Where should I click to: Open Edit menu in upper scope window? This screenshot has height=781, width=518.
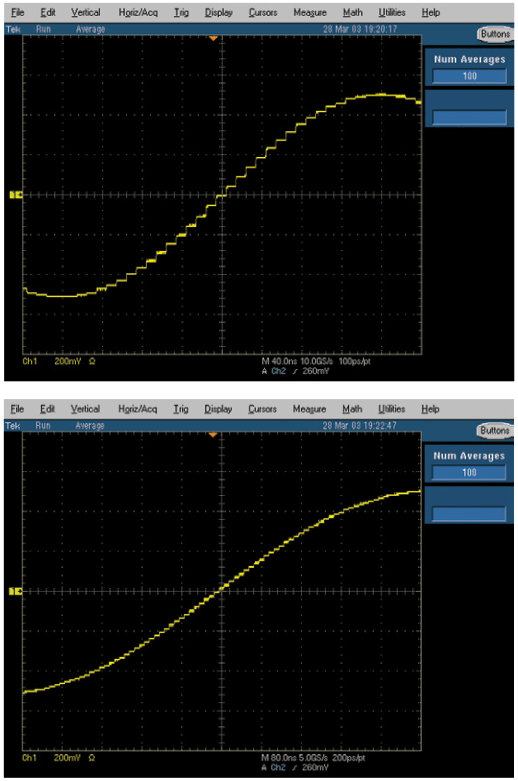48,12
